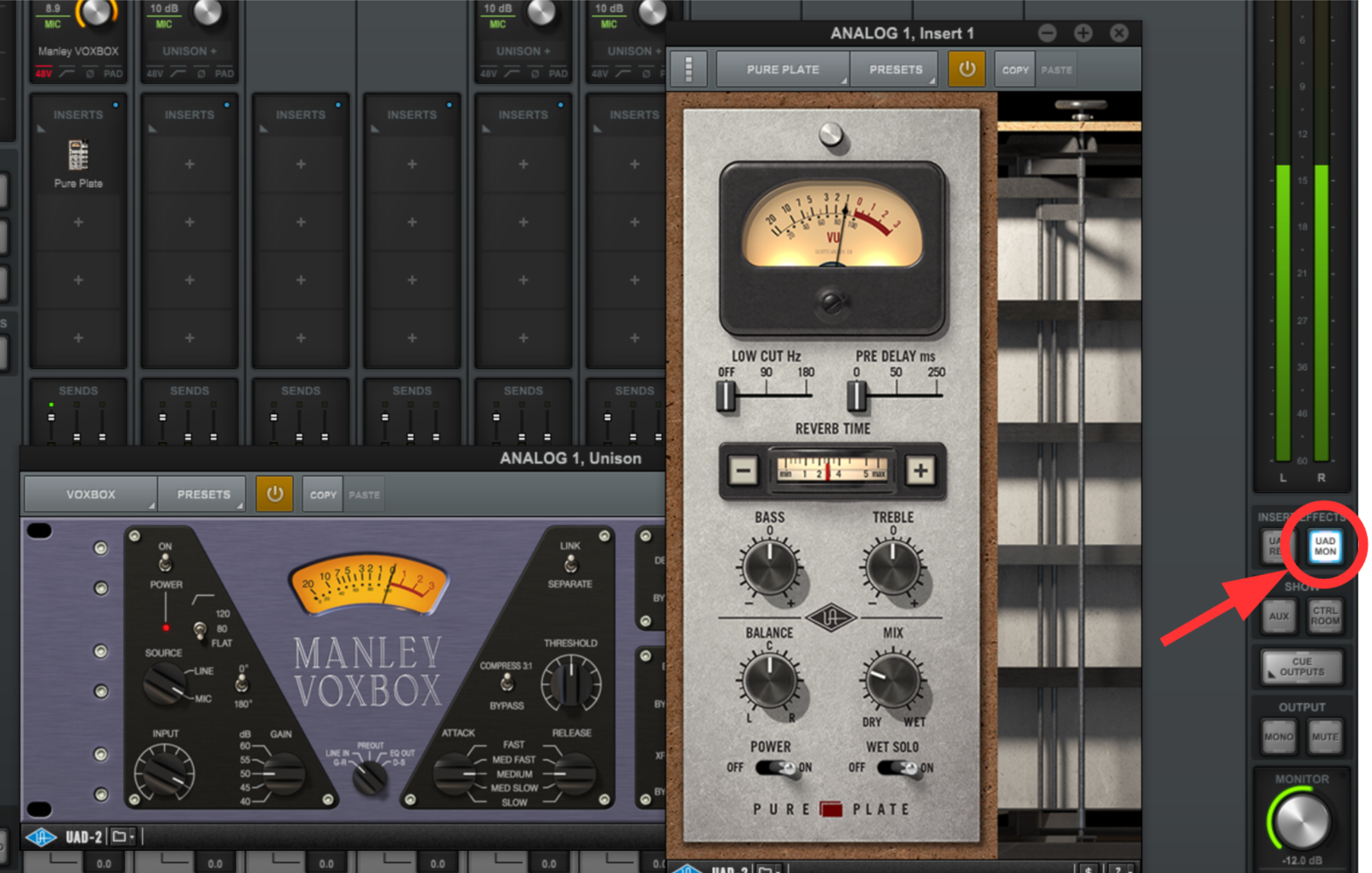Click the MONO output button
The image size is (1372, 873).
click(1278, 736)
